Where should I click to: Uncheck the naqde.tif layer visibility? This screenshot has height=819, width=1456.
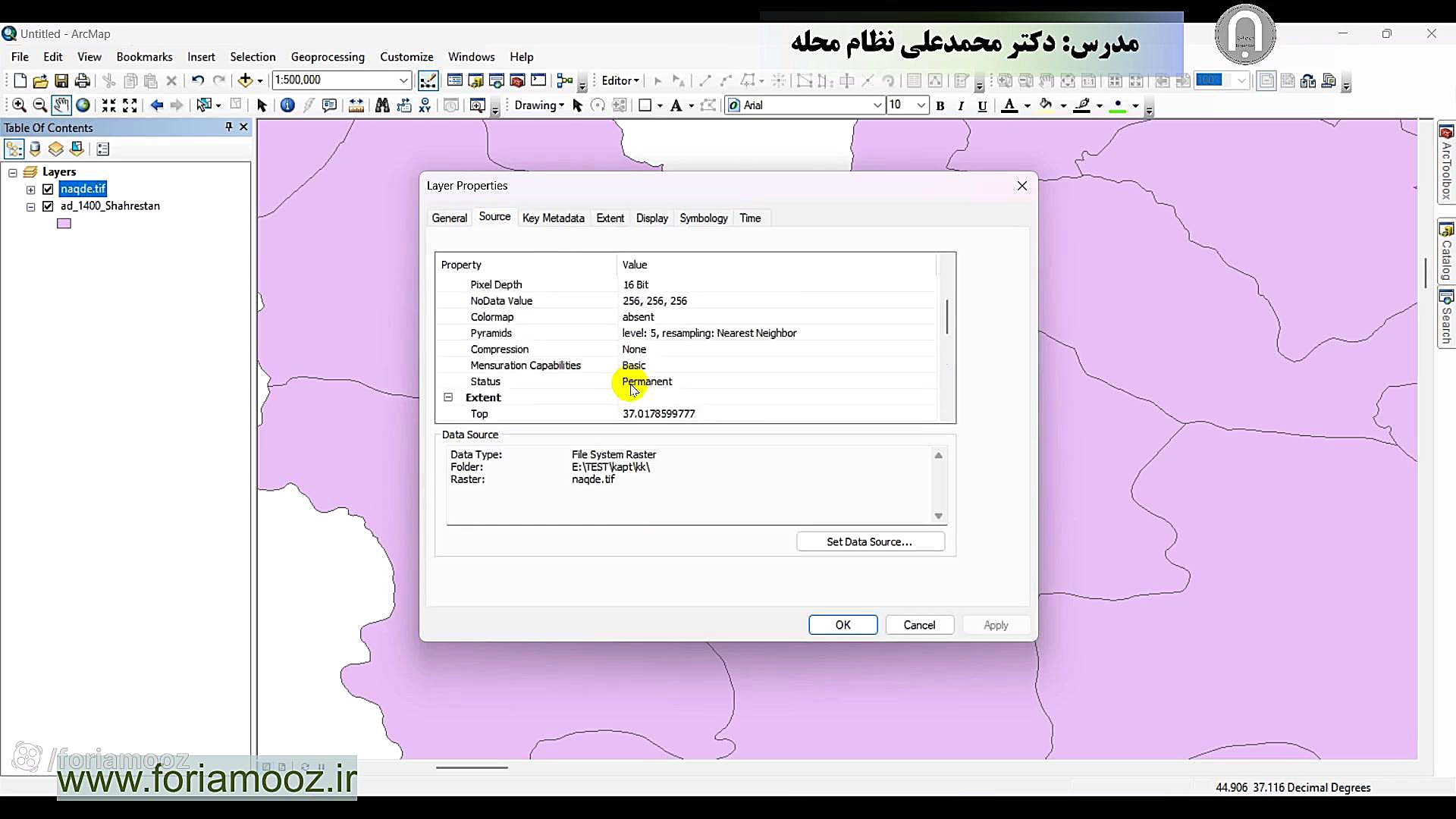(x=49, y=190)
